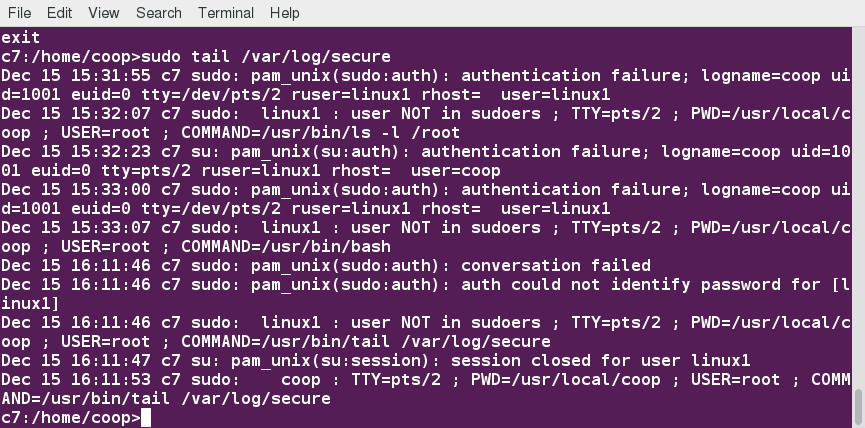Open the Help menu
The width and height of the screenshot is (865, 428).
(285, 13)
